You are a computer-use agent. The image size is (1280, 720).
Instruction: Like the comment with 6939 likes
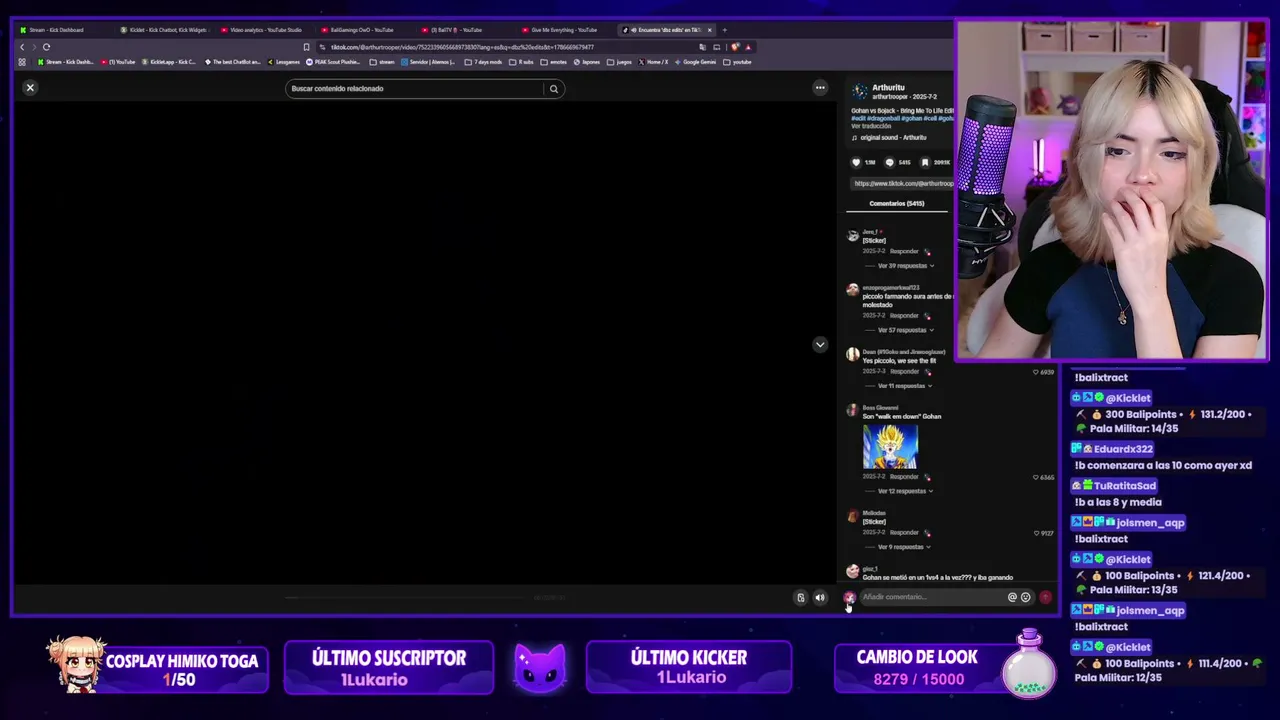pos(1035,372)
